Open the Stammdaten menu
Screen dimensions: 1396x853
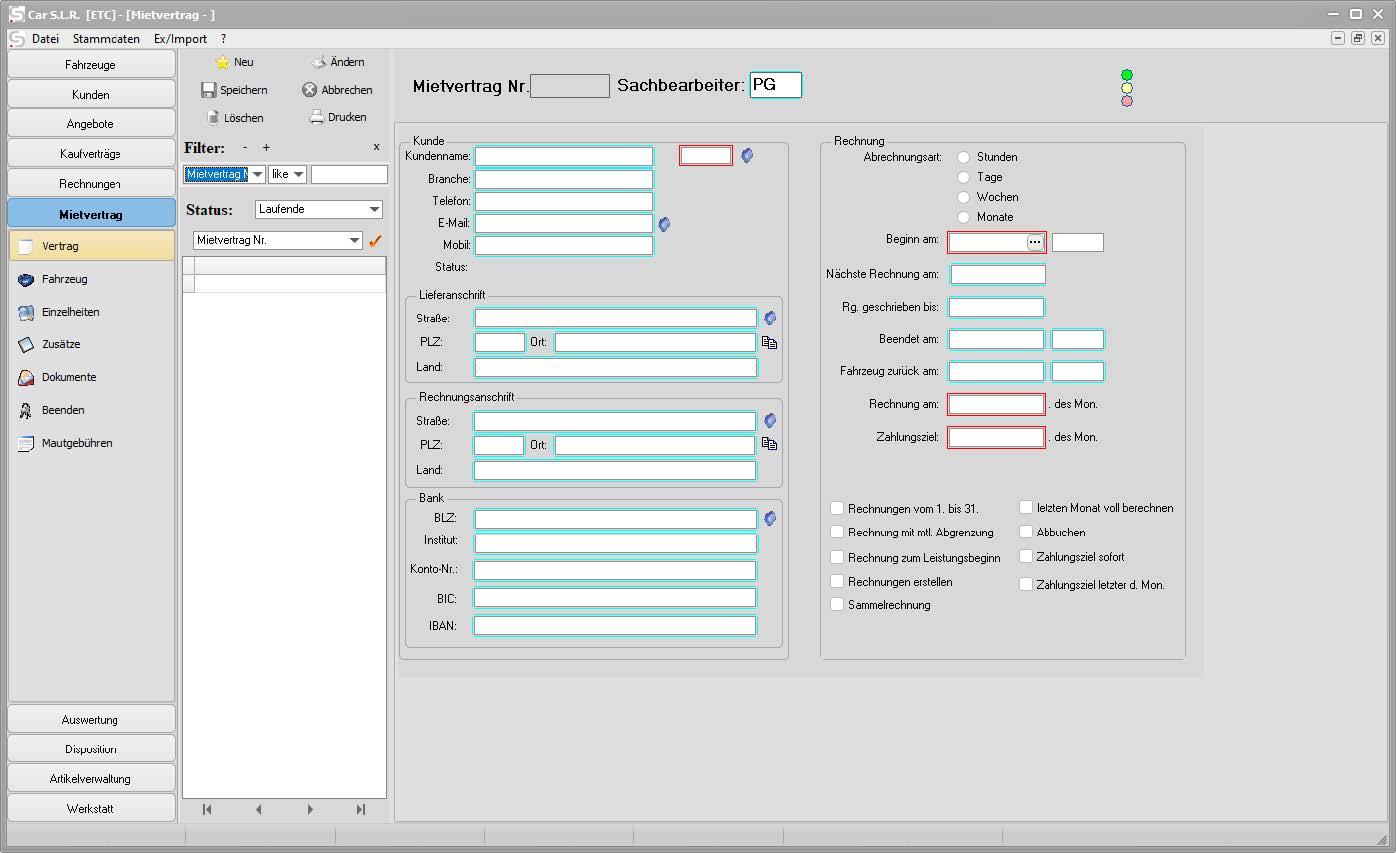point(106,39)
